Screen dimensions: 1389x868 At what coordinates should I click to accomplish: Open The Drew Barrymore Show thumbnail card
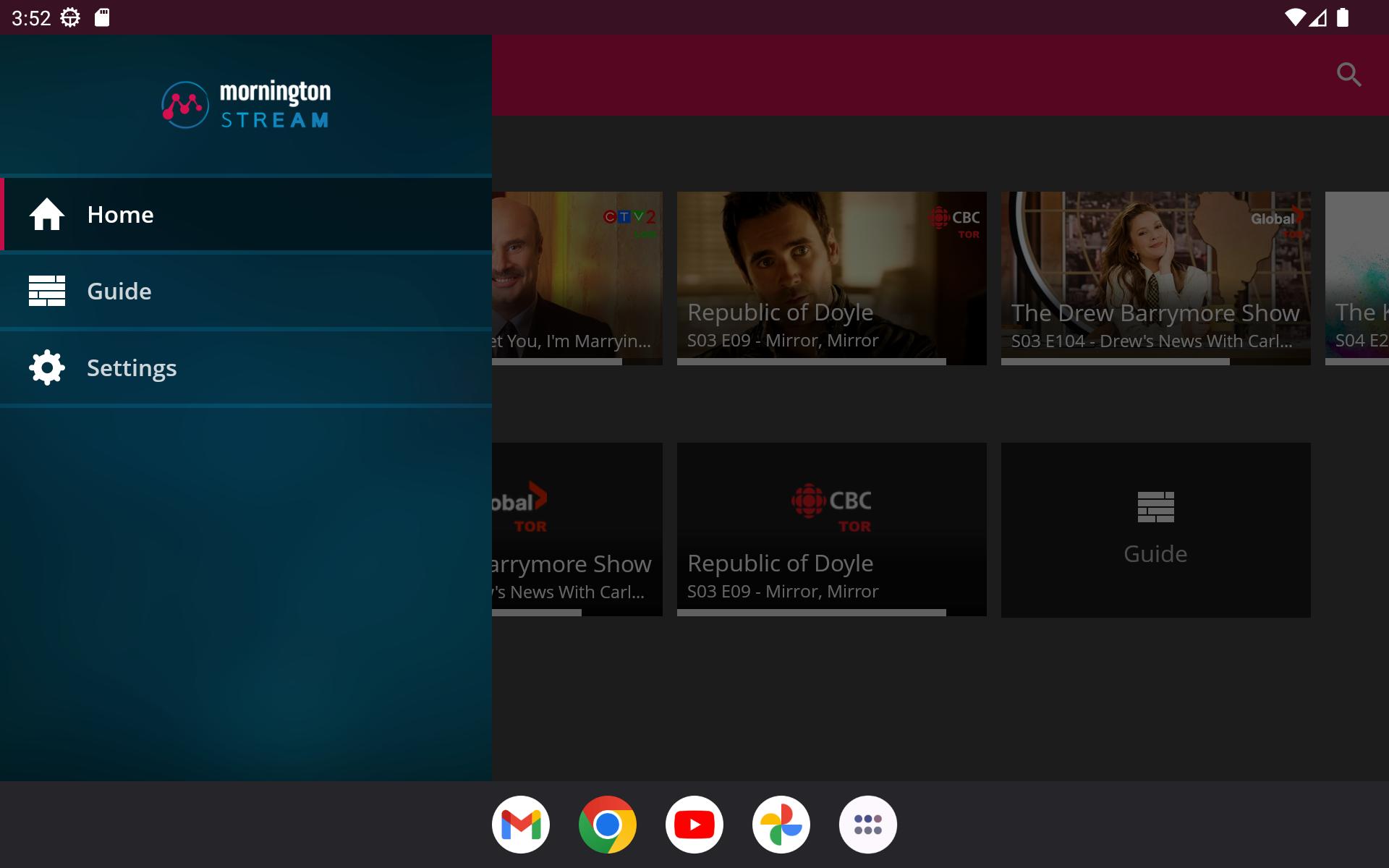click(x=1156, y=278)
